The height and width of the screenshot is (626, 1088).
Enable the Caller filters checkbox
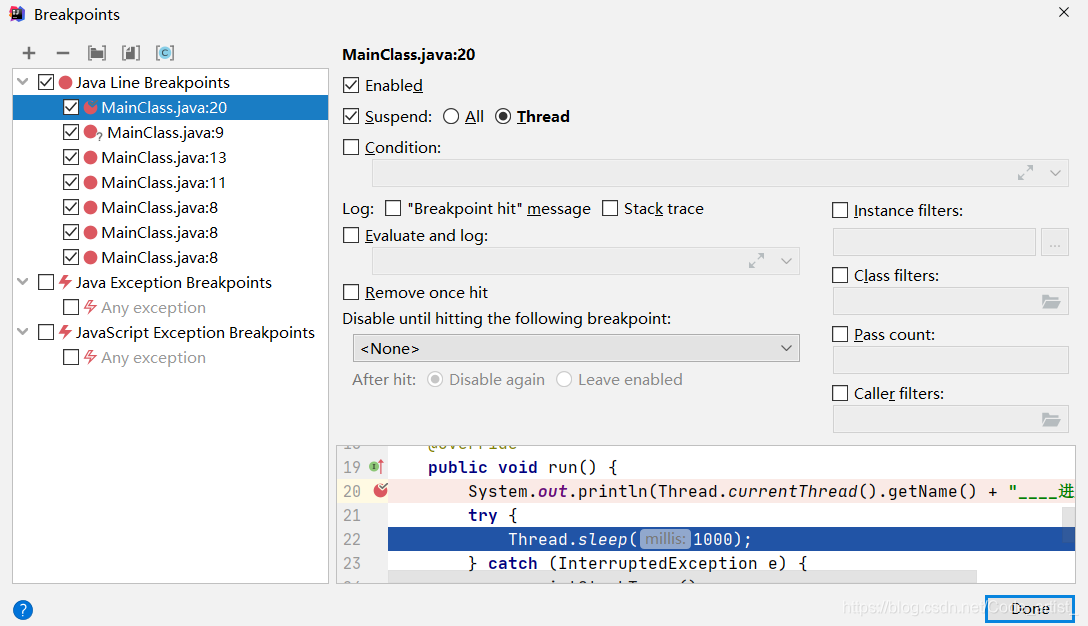840,394
